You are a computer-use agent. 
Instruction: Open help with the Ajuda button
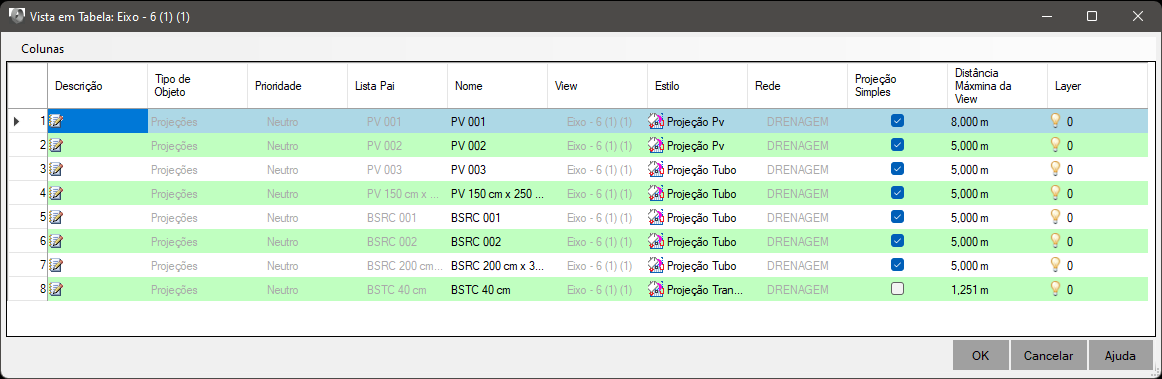[1120, 355]
